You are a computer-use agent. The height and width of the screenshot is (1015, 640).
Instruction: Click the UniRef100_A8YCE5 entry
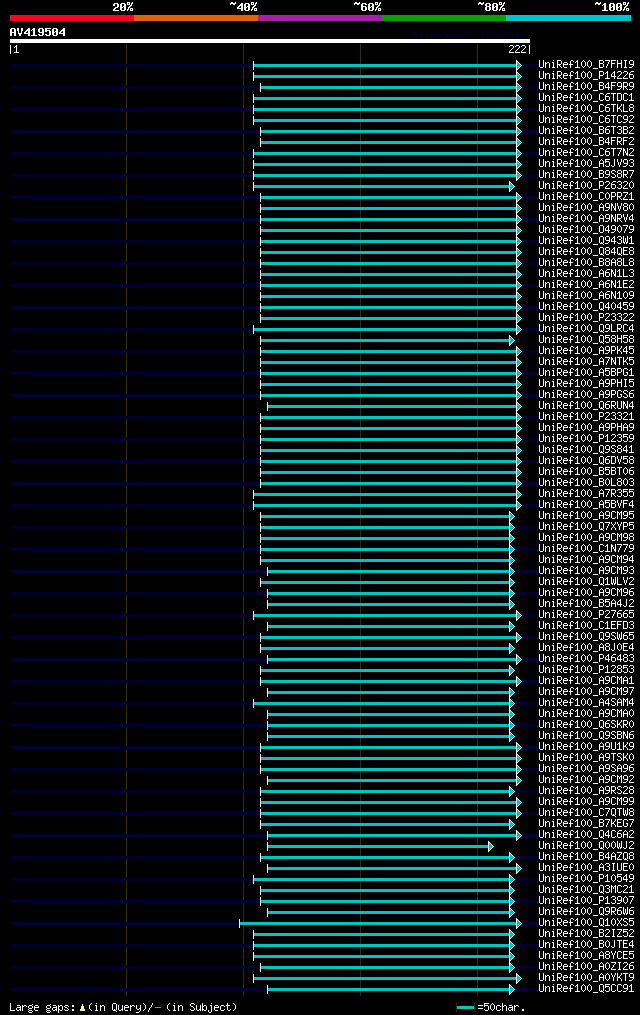(586, 956)
